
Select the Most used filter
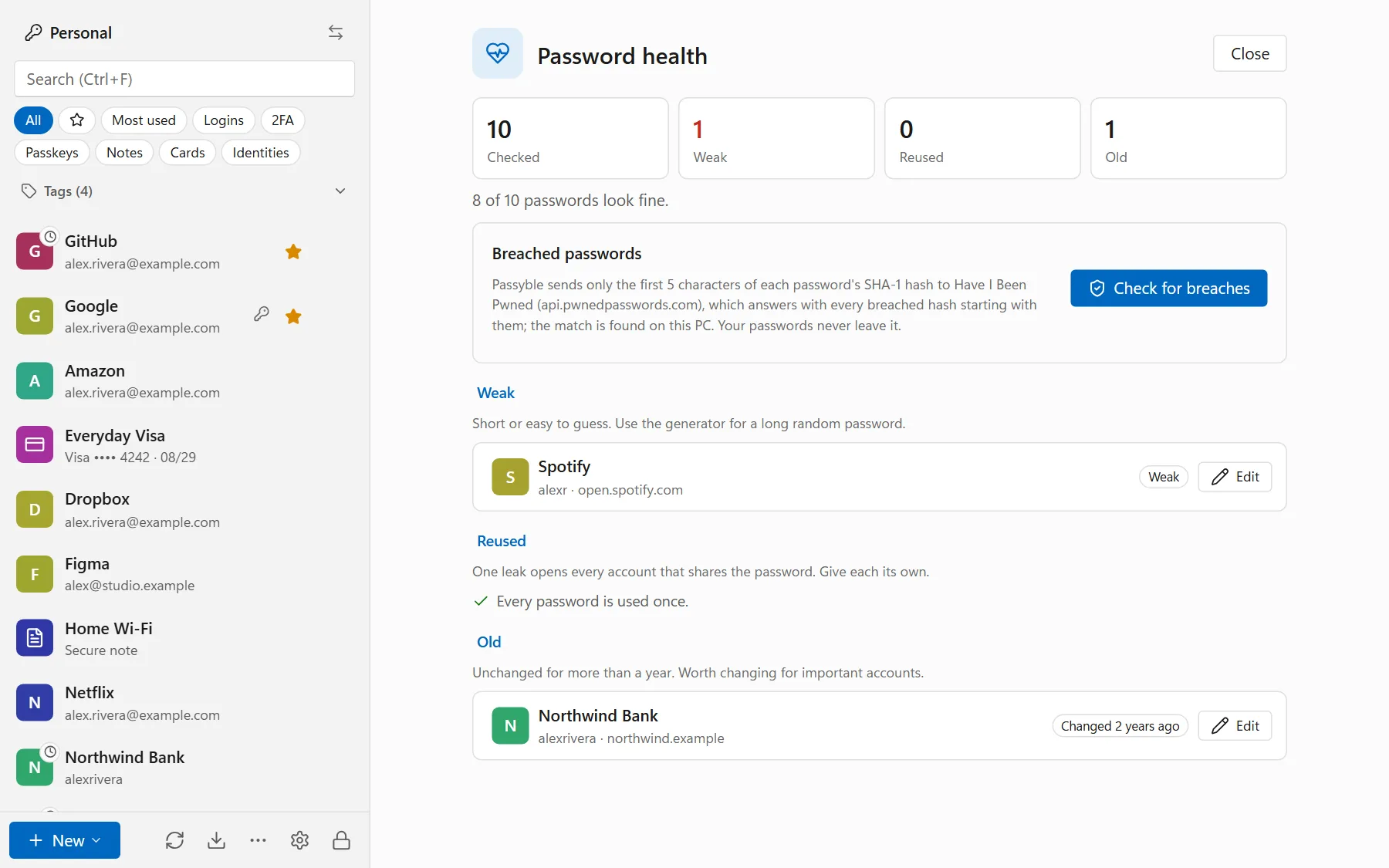pos(144,120)
